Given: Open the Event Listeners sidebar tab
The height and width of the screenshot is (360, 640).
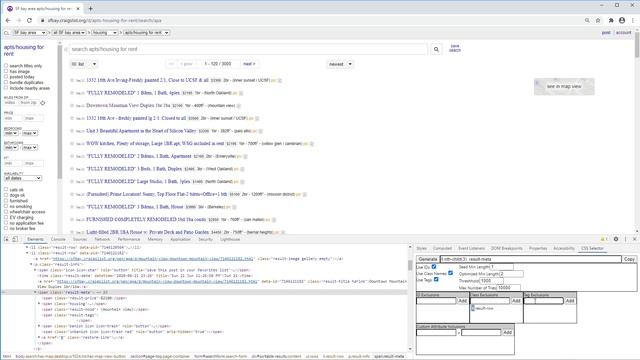Looking at the screenshot, I should click(x=471, y=248).
